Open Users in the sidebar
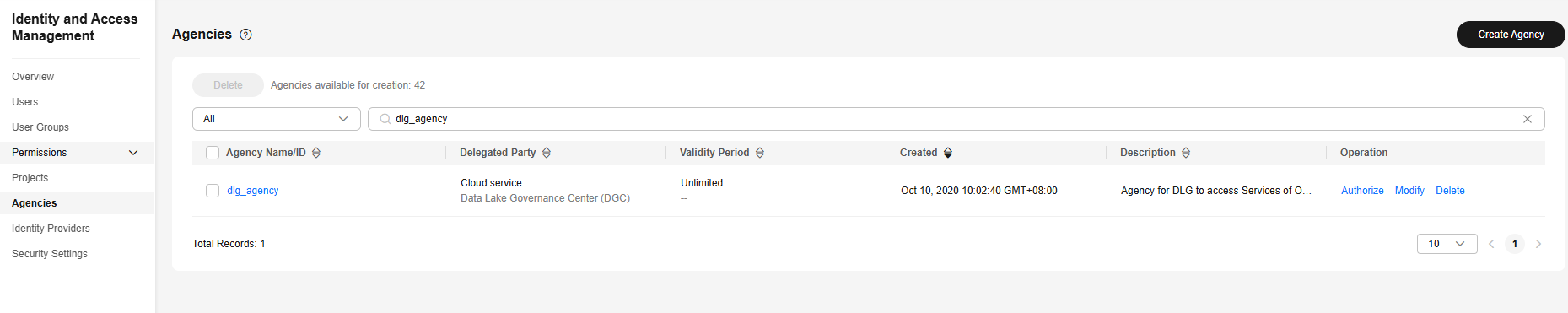The image size is (1568, 313). click(25, 102)
